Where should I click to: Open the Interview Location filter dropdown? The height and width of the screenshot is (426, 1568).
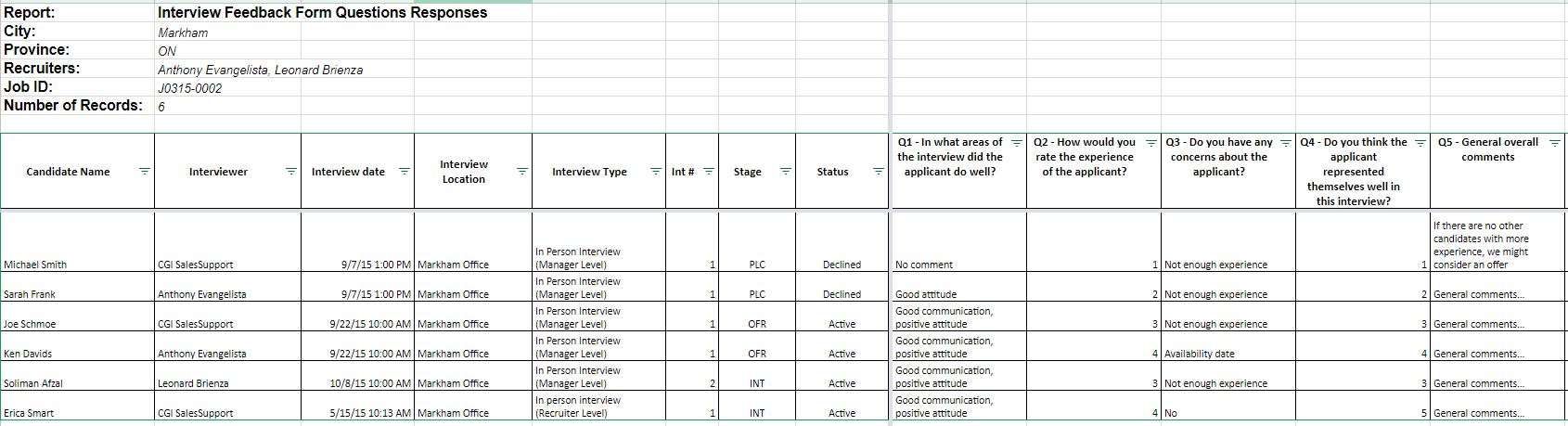coord(521,172)
